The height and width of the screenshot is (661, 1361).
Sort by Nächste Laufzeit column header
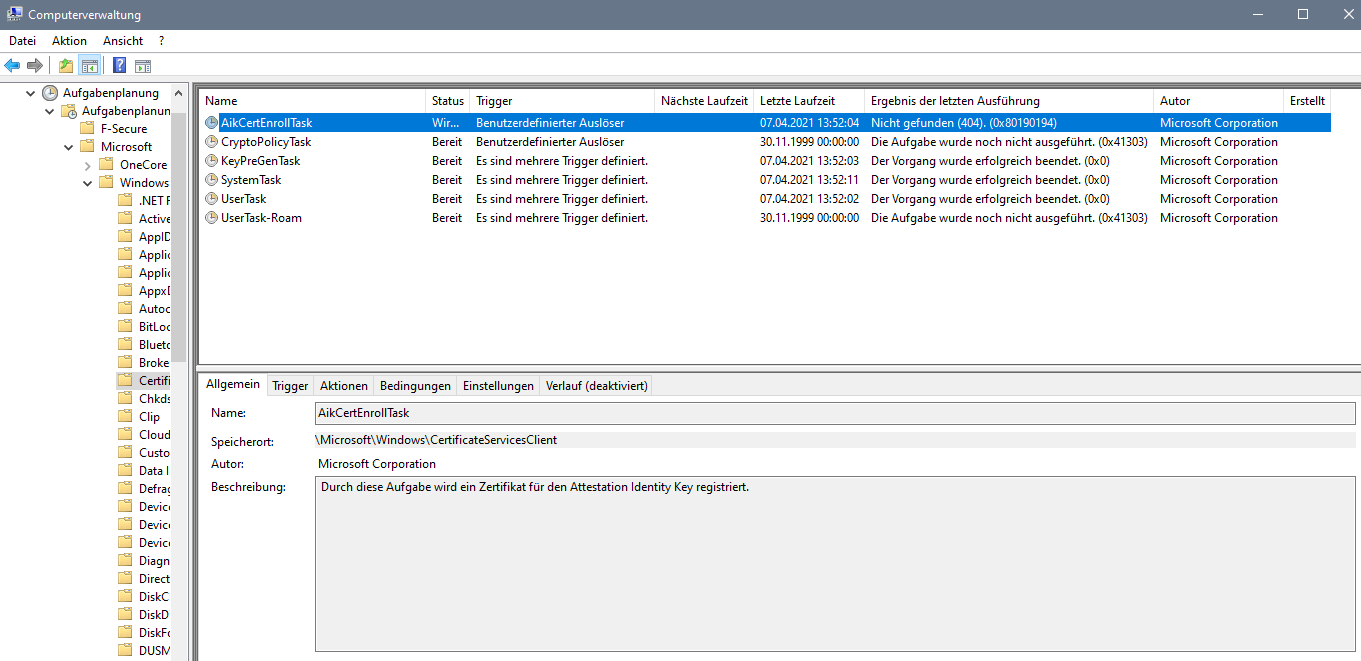pos(704,101)
